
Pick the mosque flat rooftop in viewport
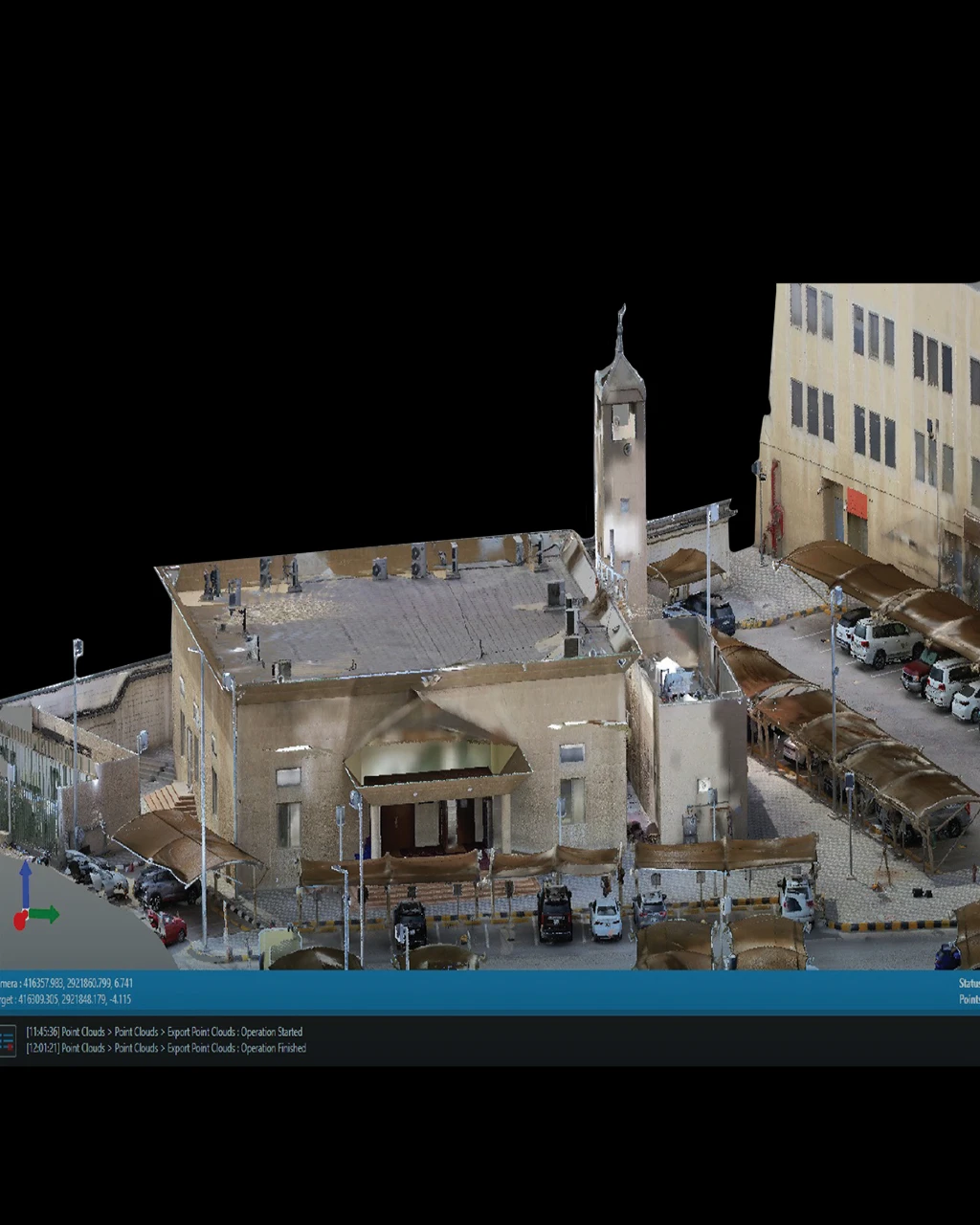pos(392,612)
